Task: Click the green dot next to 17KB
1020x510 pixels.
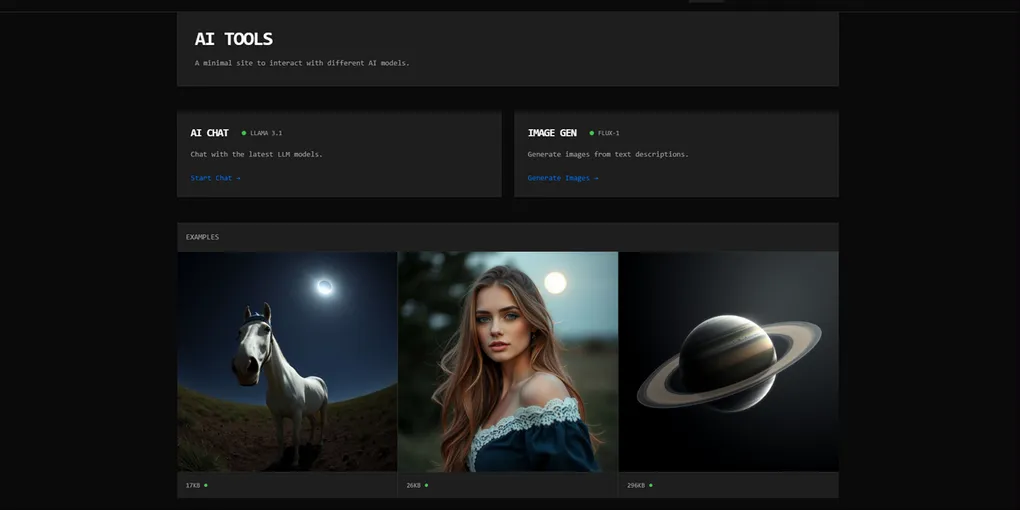Action: click(206, 485)
